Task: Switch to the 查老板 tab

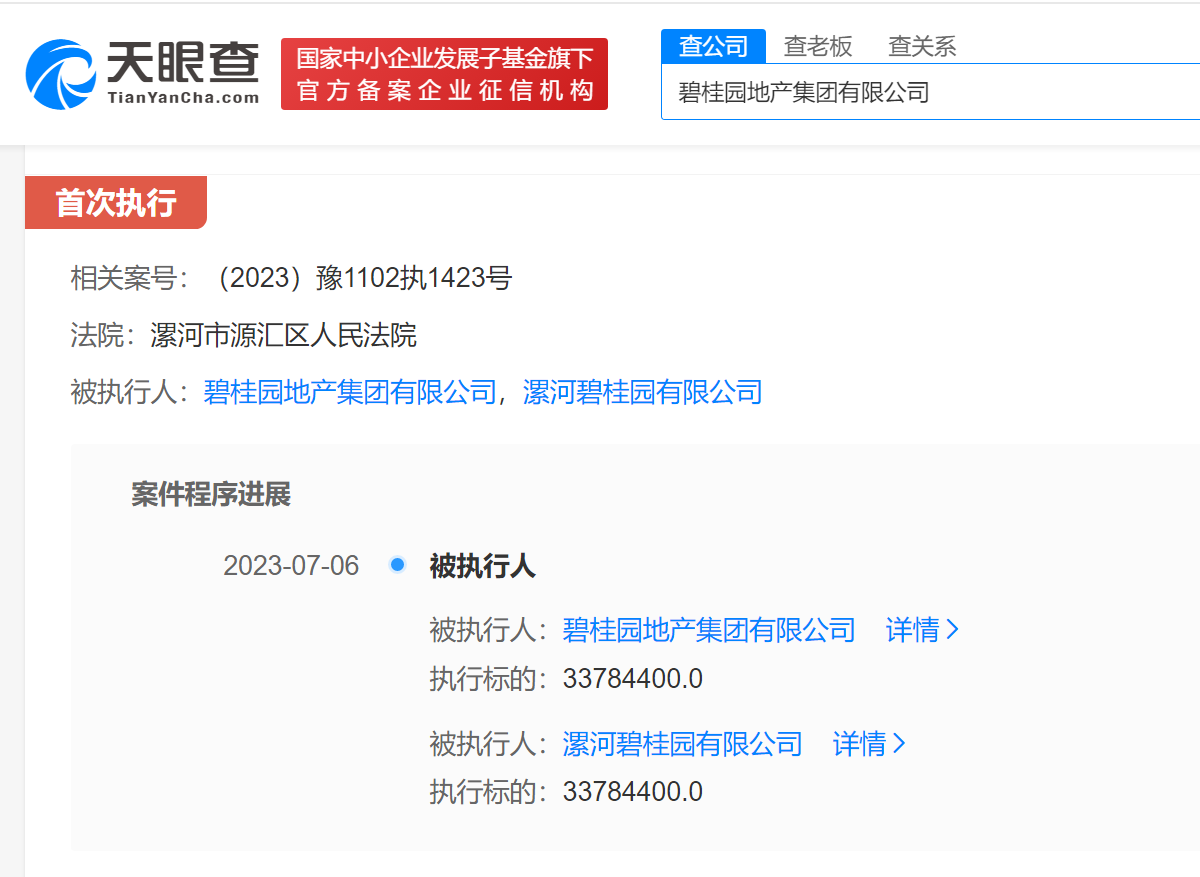Action: click(818, 46)
